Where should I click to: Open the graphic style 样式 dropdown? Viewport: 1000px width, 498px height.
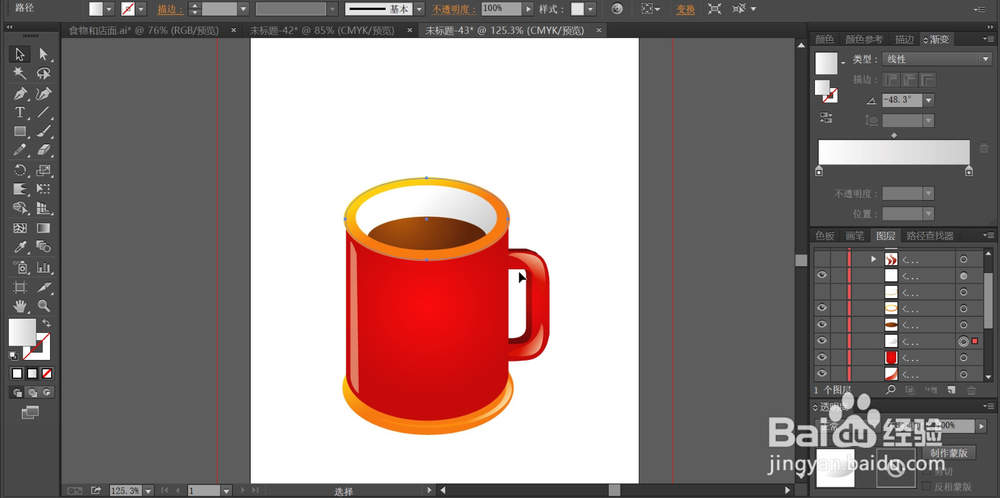coord(591,9)
